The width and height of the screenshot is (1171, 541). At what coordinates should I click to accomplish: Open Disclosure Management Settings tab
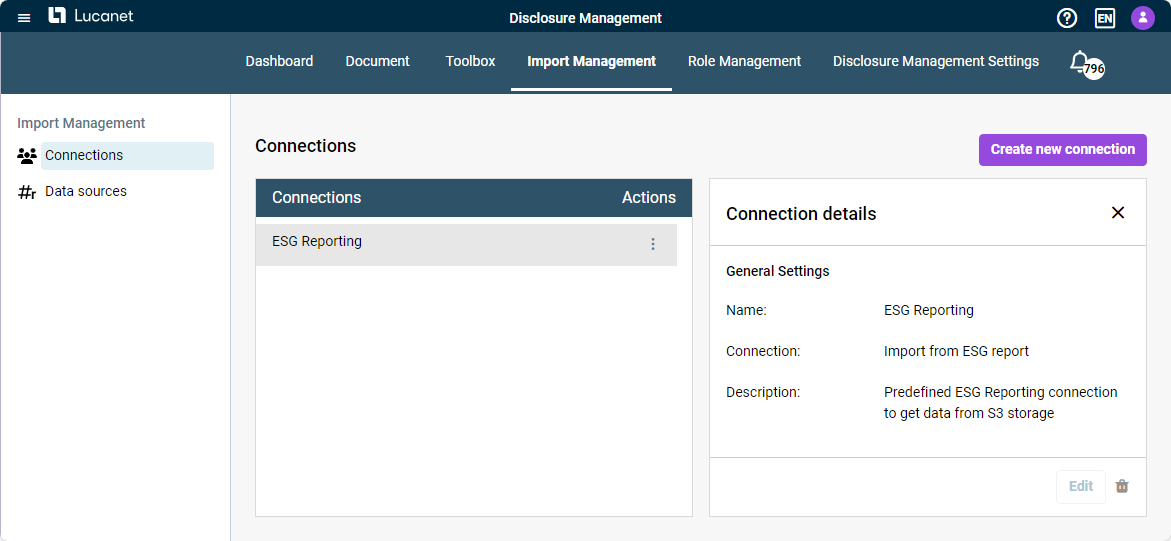(x=936, y=61)
